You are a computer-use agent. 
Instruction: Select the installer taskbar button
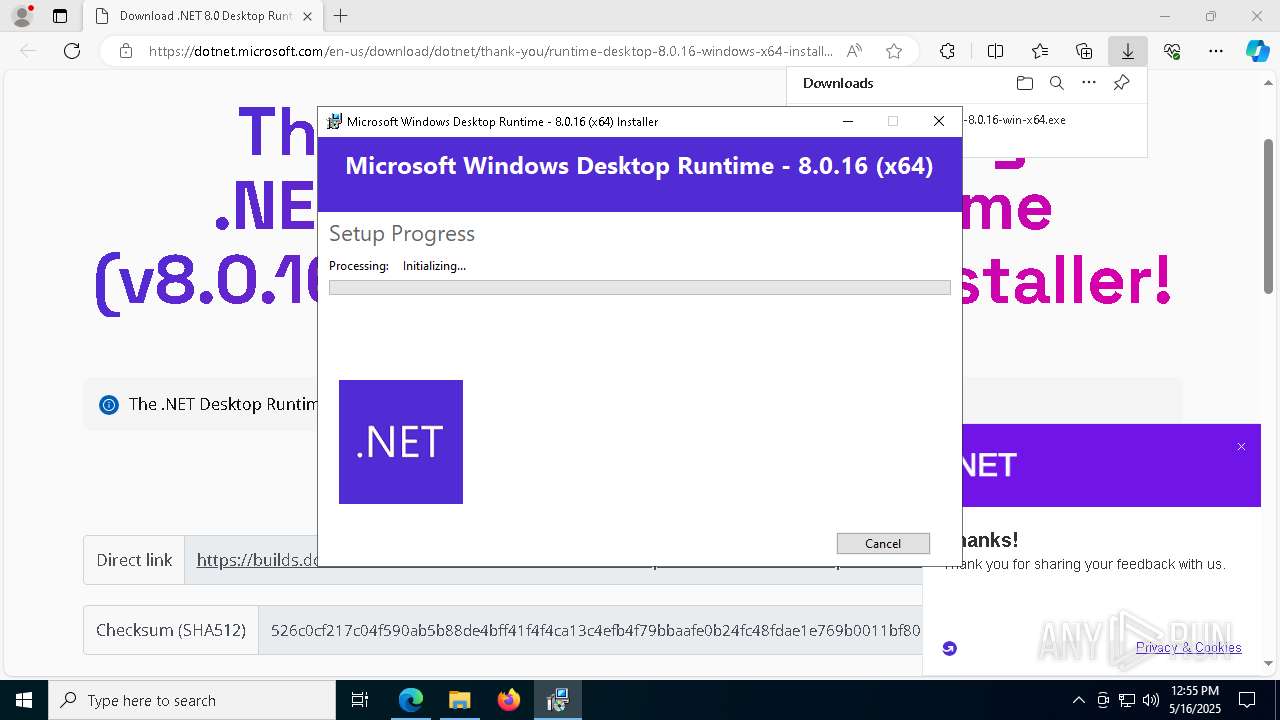point(557,700)
